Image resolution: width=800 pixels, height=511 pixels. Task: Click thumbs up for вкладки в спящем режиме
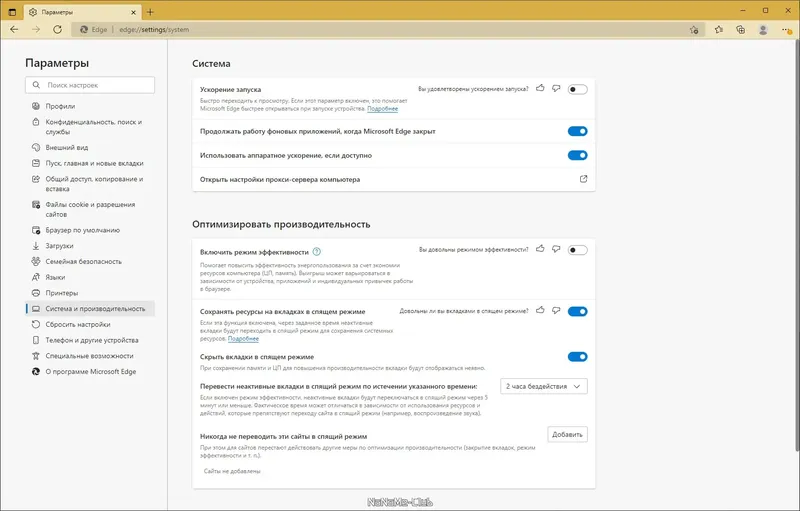point(540,310)
